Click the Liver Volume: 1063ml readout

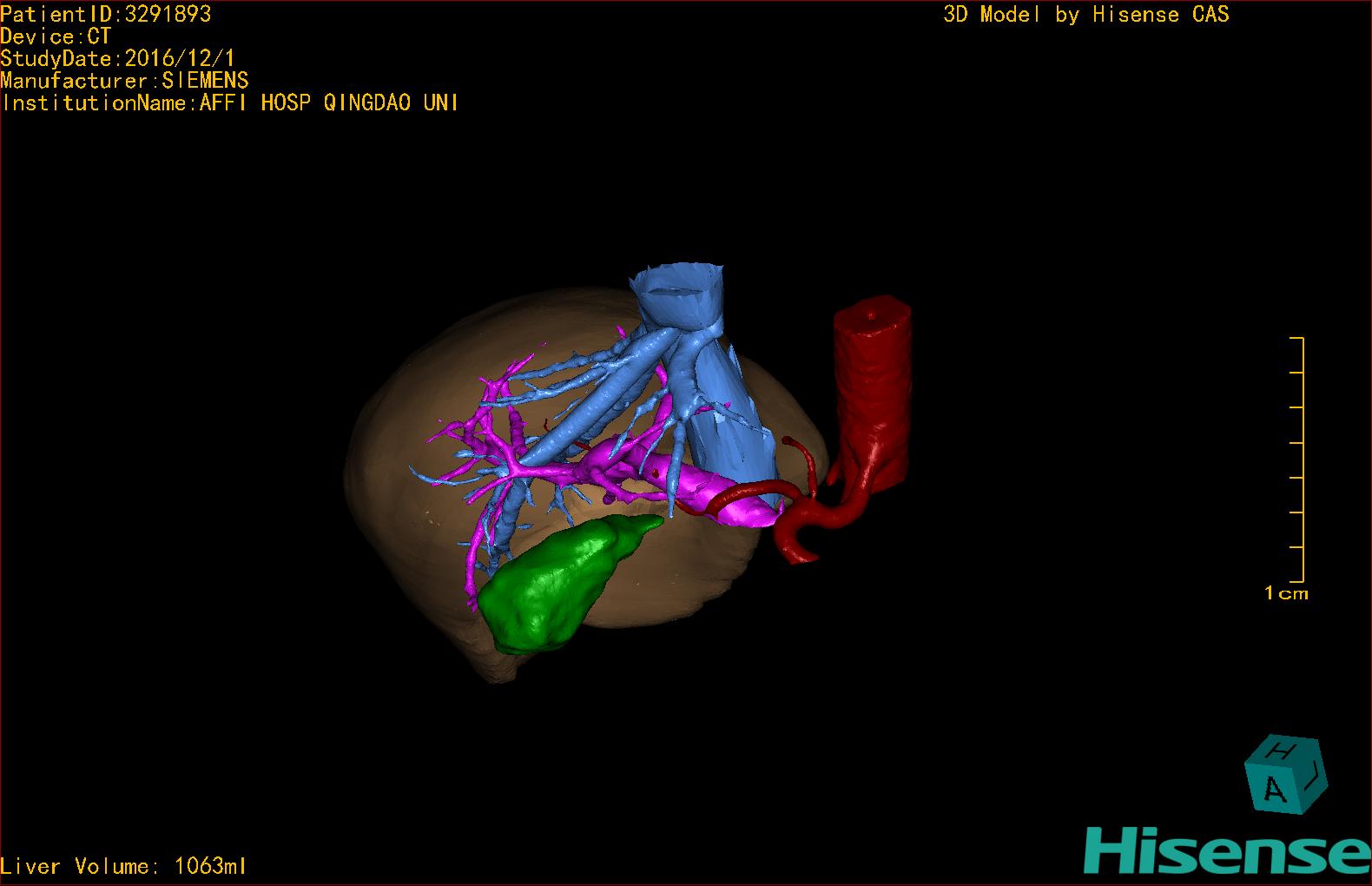click(123, 866)
